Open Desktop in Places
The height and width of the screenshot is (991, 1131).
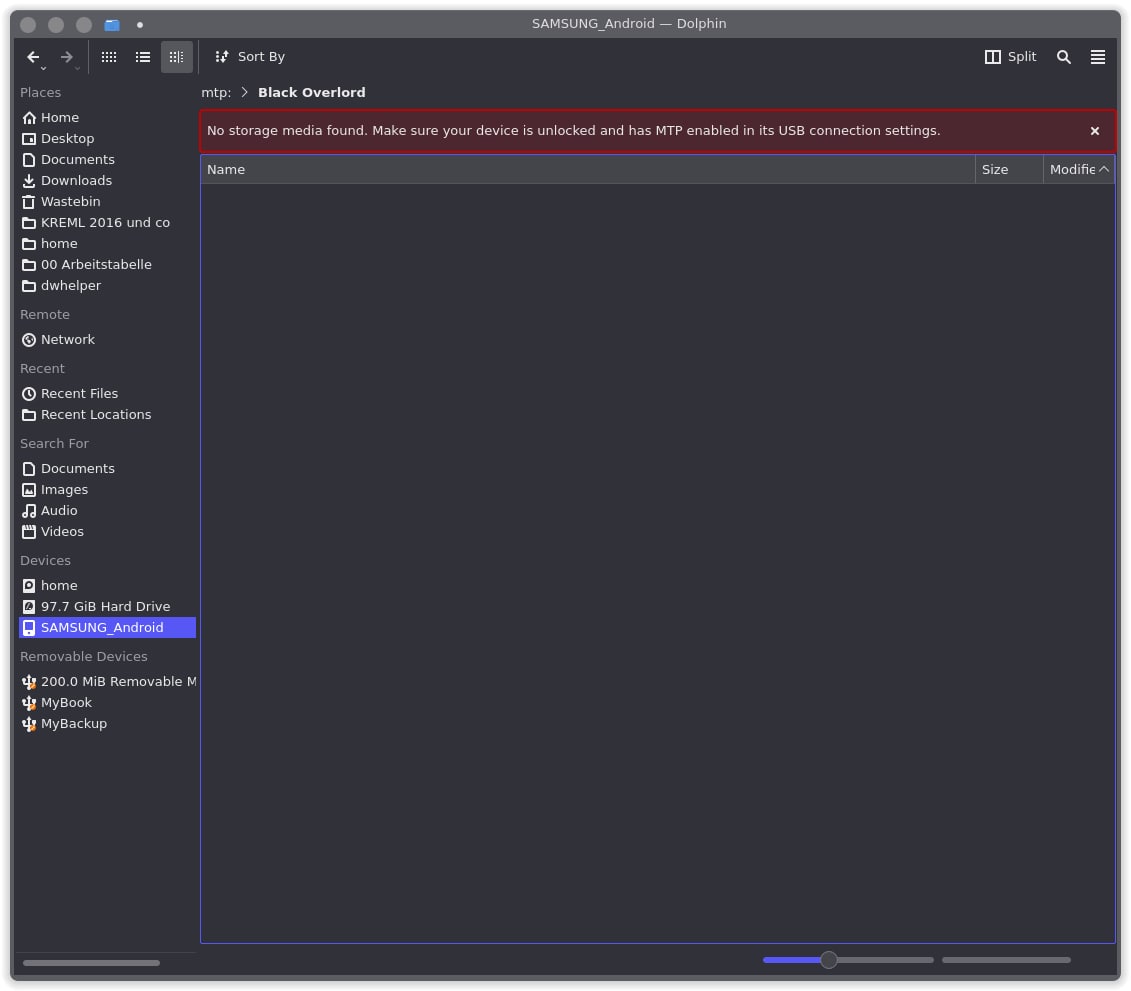107,138
